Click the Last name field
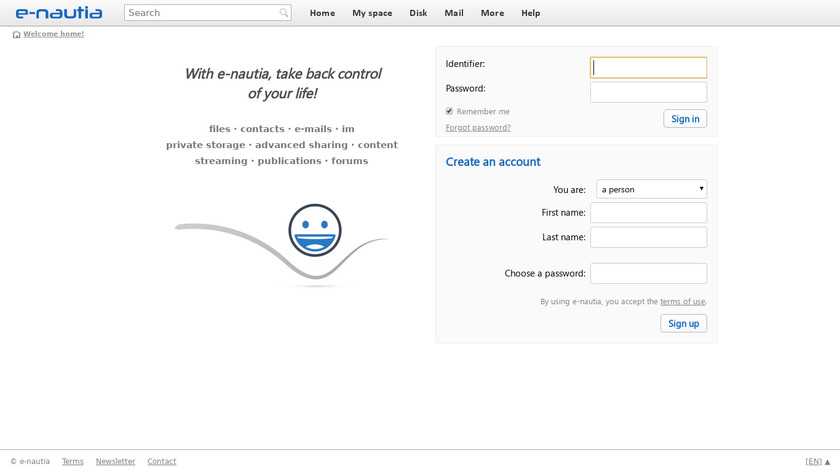Viewport: 840px width, 472px height. coord(648,237)
